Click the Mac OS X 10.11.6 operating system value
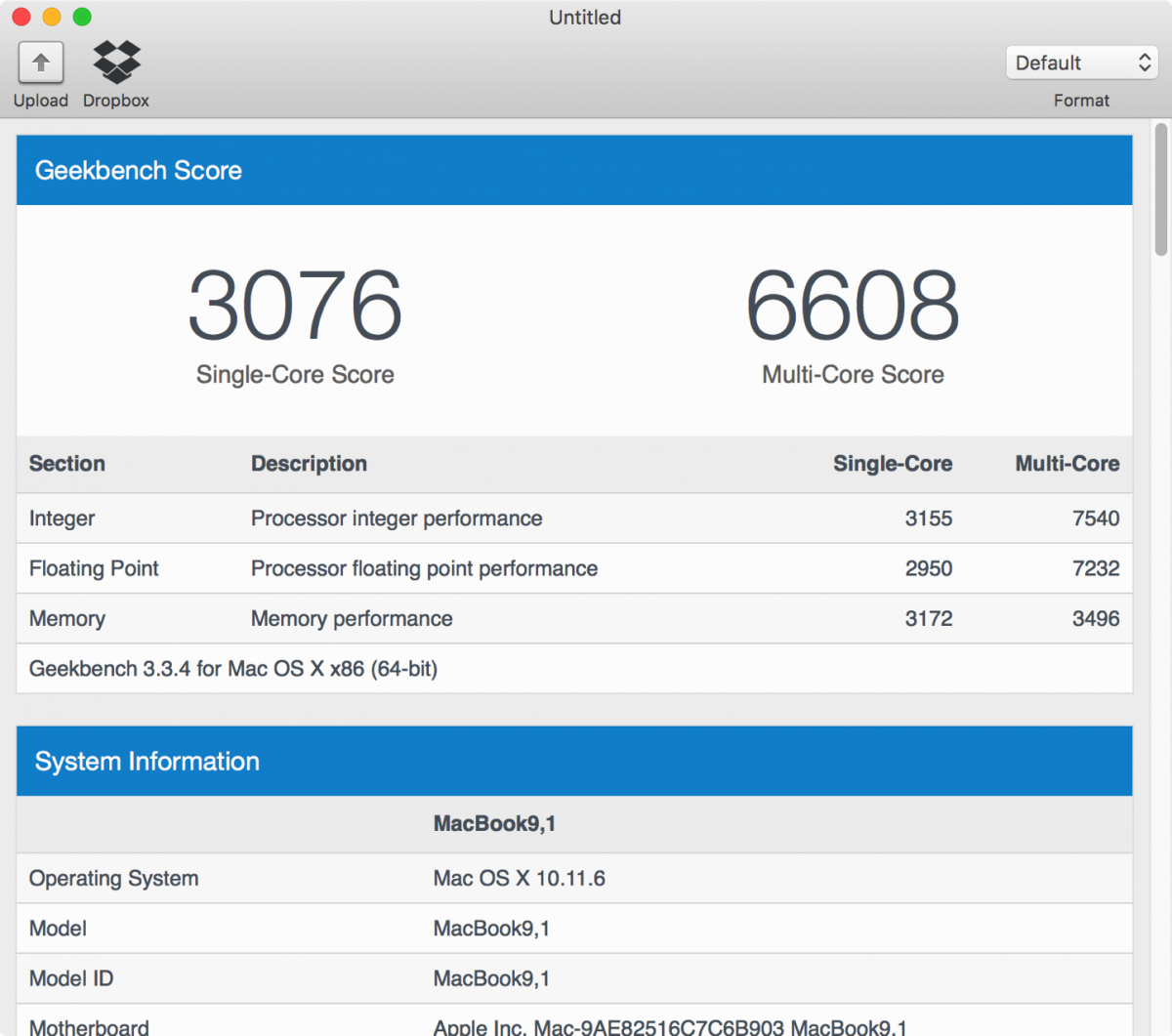 (x=519, y=878)
